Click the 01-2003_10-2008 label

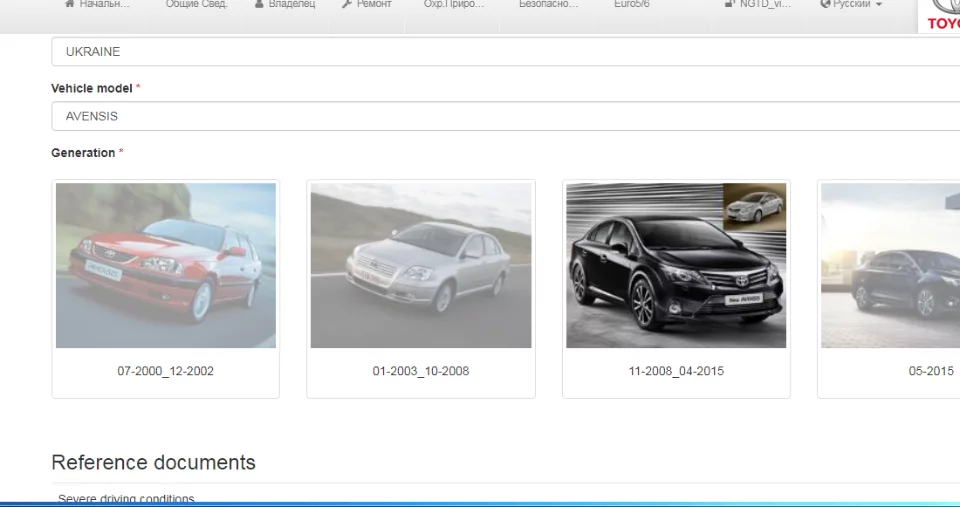coord(421,371)
